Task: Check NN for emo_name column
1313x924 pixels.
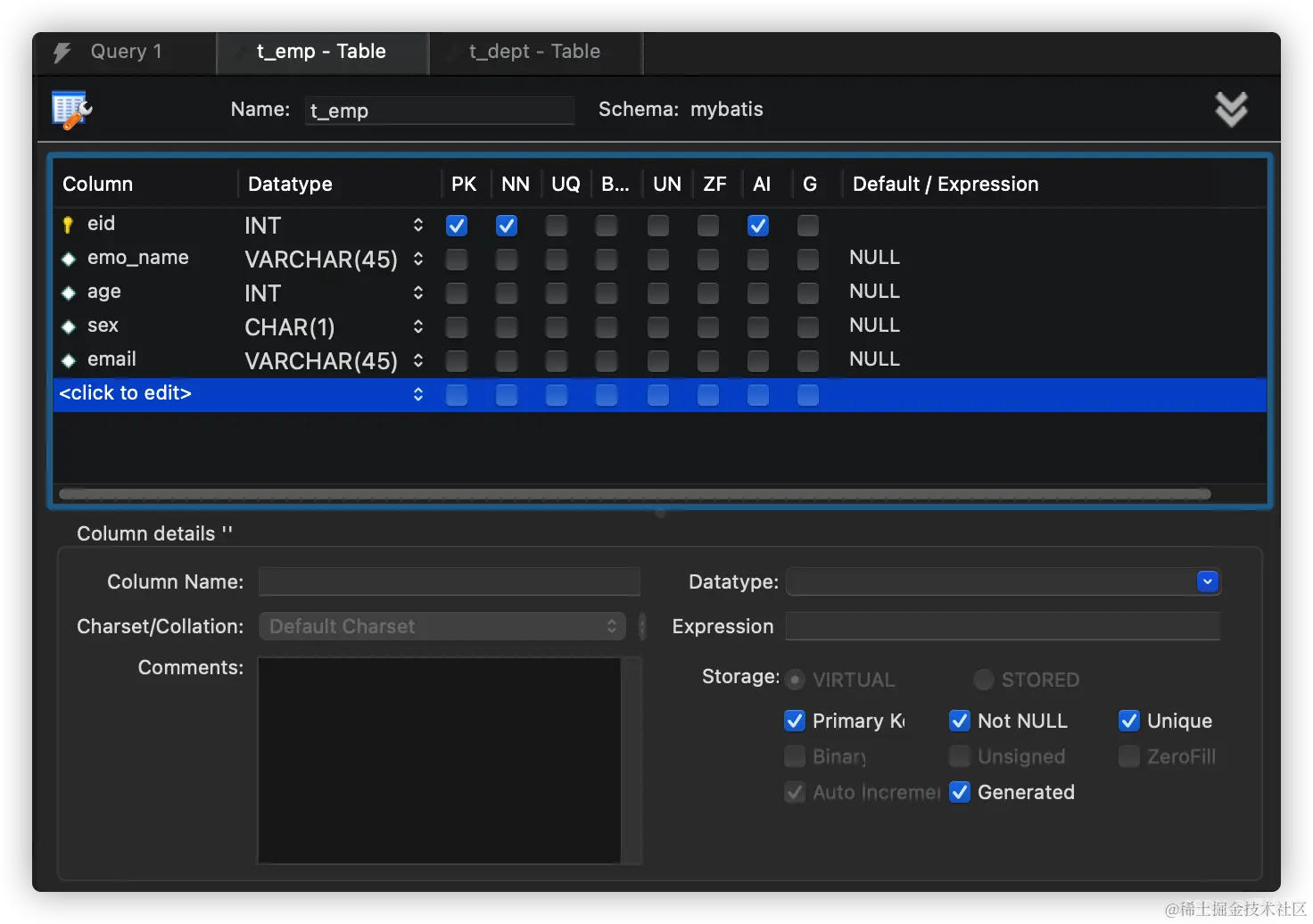Action: 507,260
